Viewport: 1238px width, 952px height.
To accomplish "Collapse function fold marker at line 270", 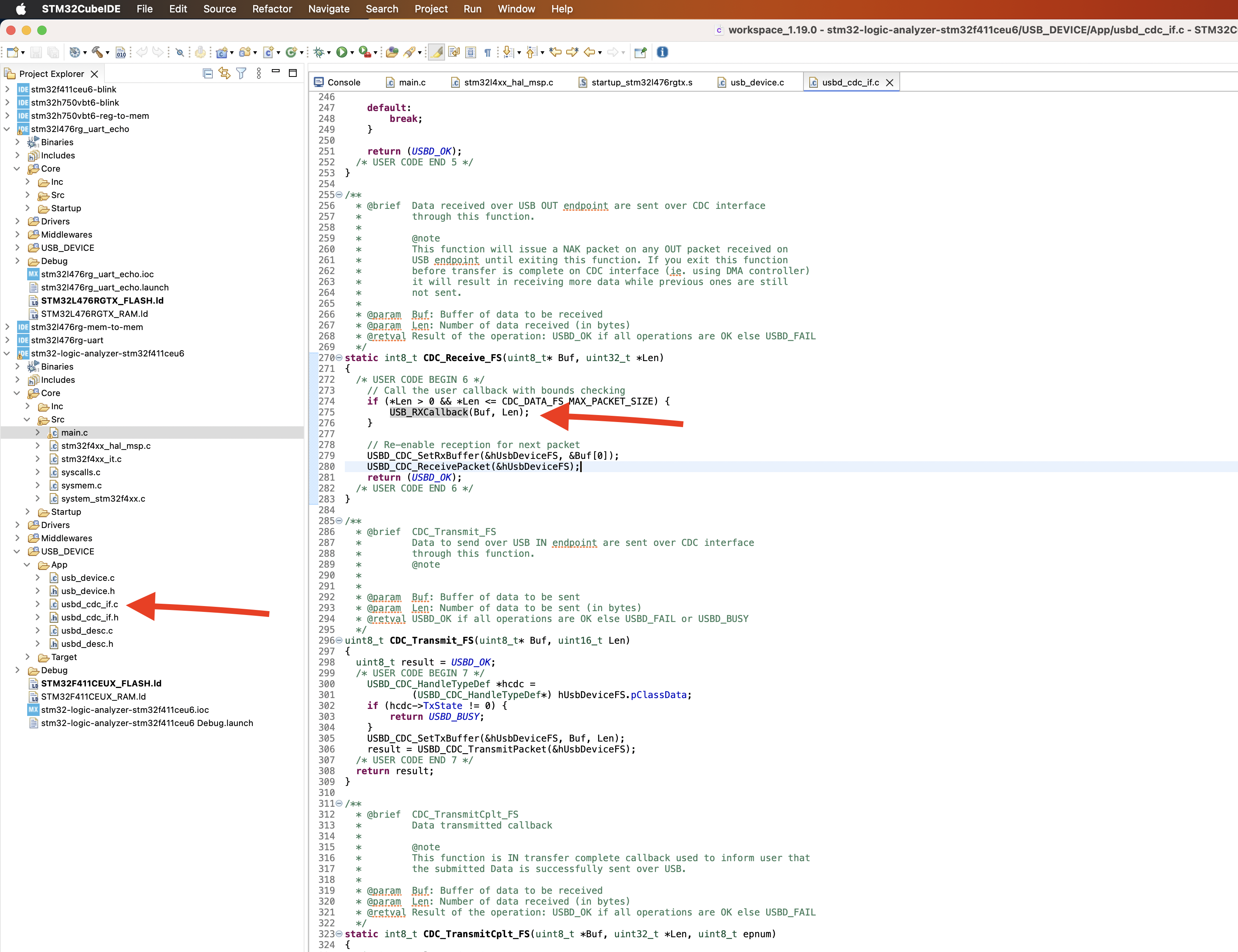I will pos(339,358).
